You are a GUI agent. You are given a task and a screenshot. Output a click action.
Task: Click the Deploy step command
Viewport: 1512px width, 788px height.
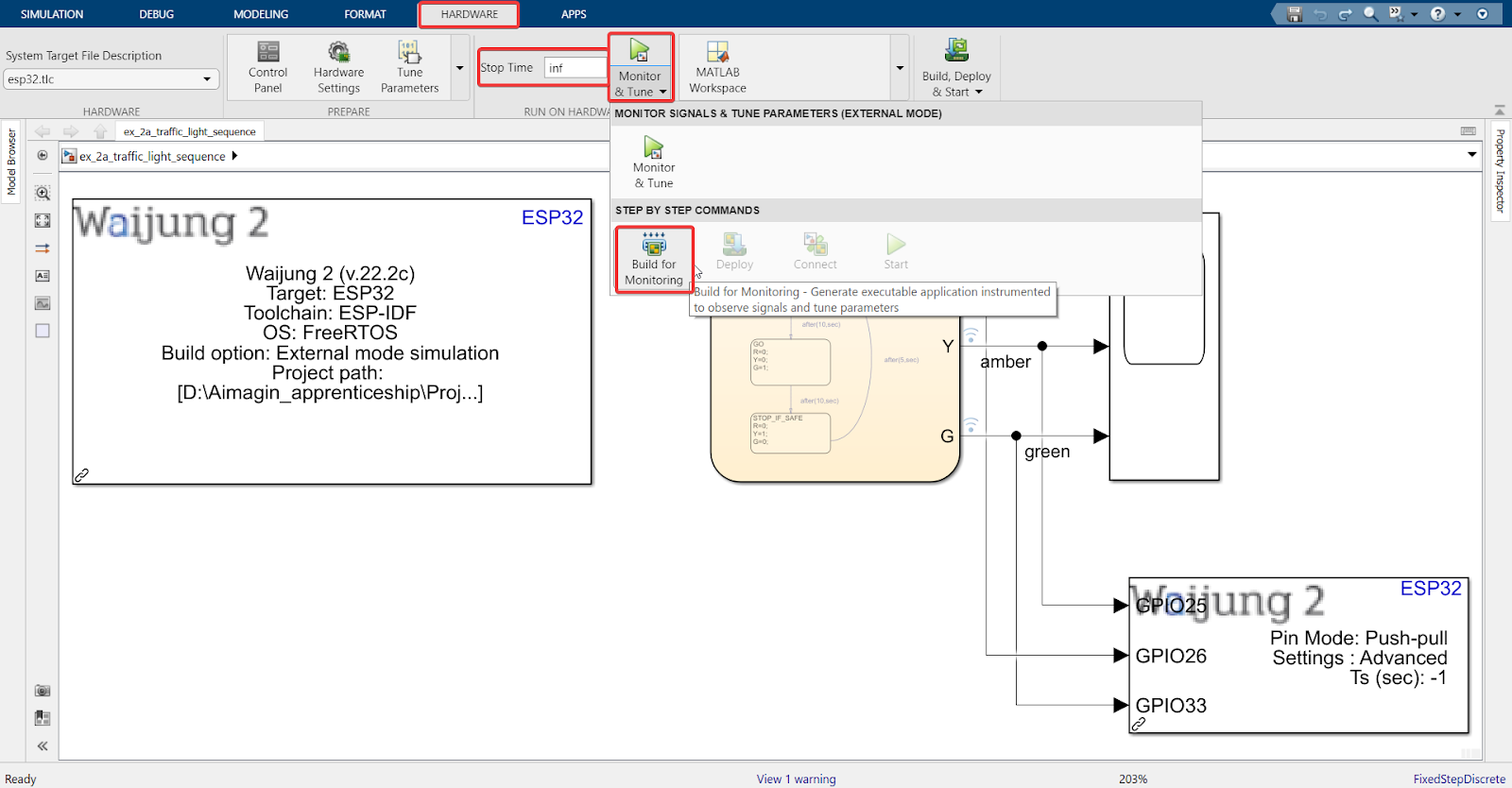(x=734, y=252)
